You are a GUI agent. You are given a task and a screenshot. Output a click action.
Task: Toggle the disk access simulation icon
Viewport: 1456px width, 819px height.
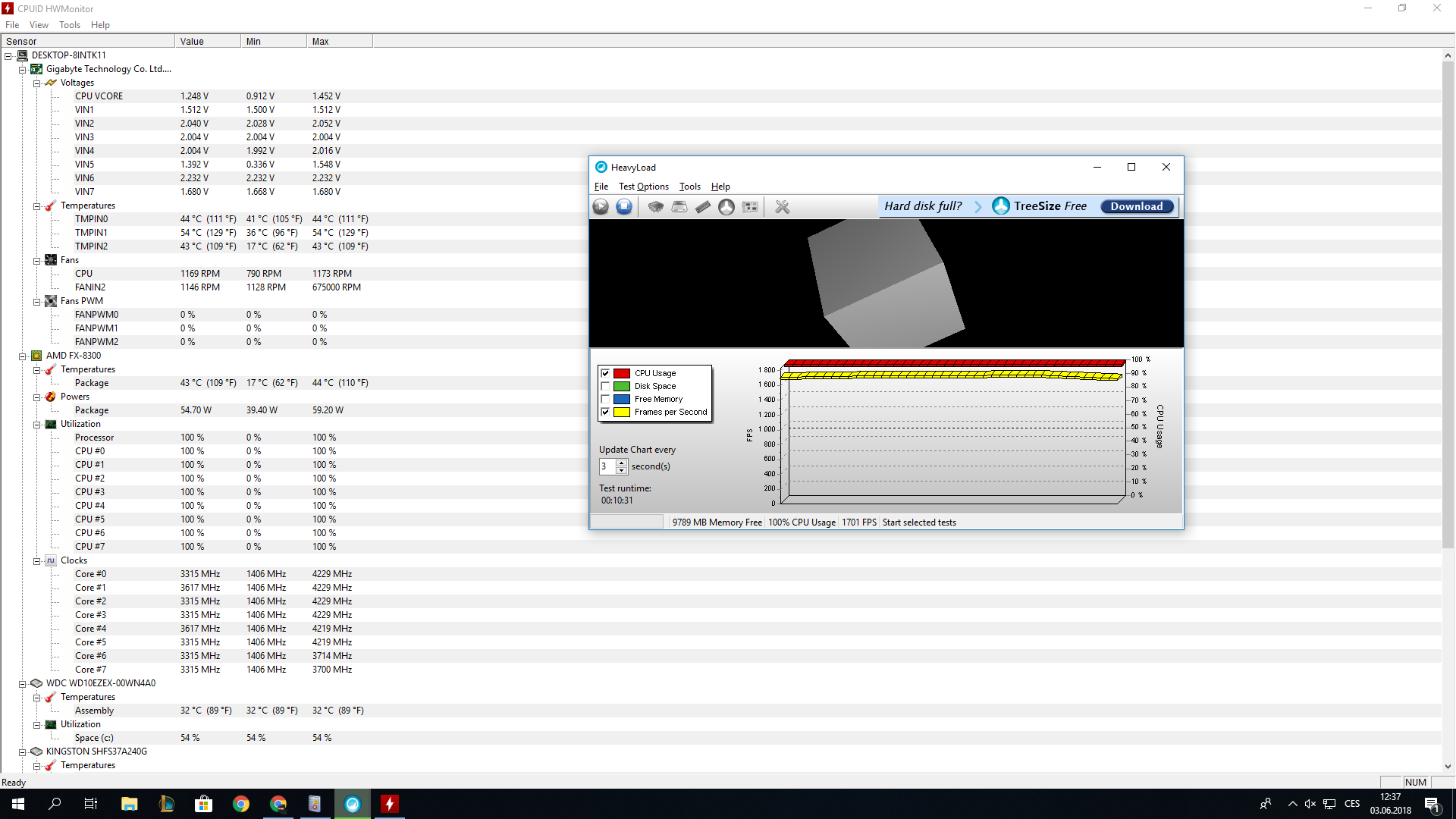[x=726, y=206]
